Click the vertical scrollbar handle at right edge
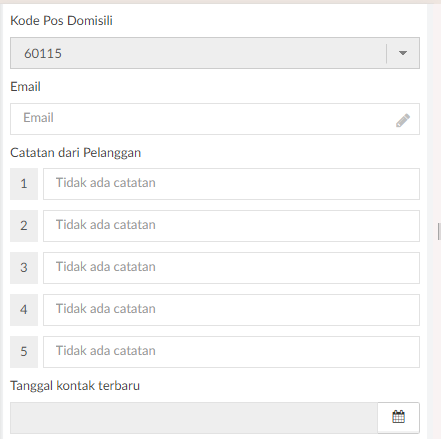This screenshot has height=439, width=441. point(439,232)
